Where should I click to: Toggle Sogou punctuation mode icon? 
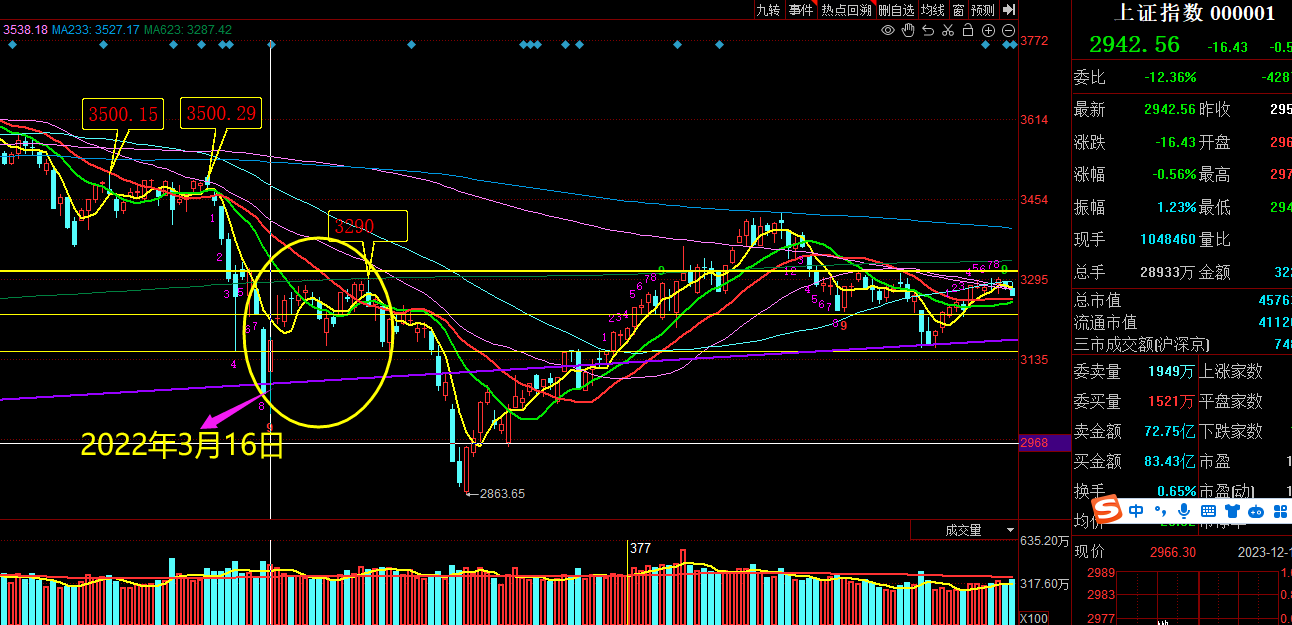coord(1161,511)
